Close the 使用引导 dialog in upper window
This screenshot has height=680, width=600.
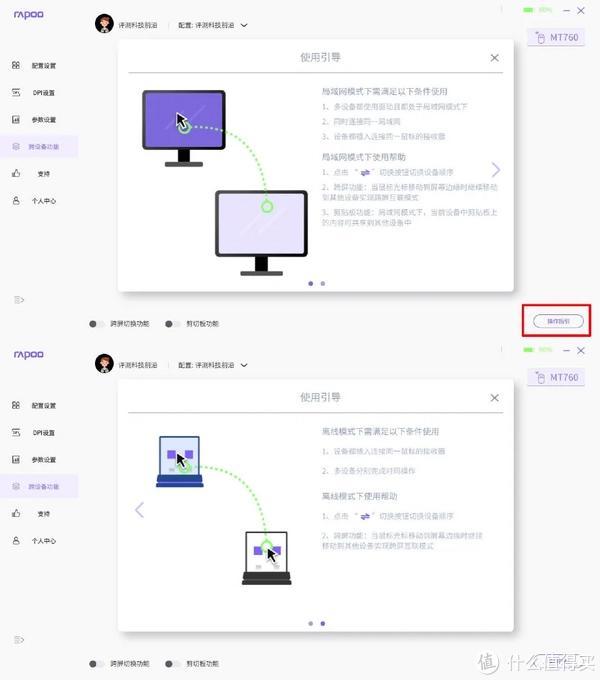[494, 58]
